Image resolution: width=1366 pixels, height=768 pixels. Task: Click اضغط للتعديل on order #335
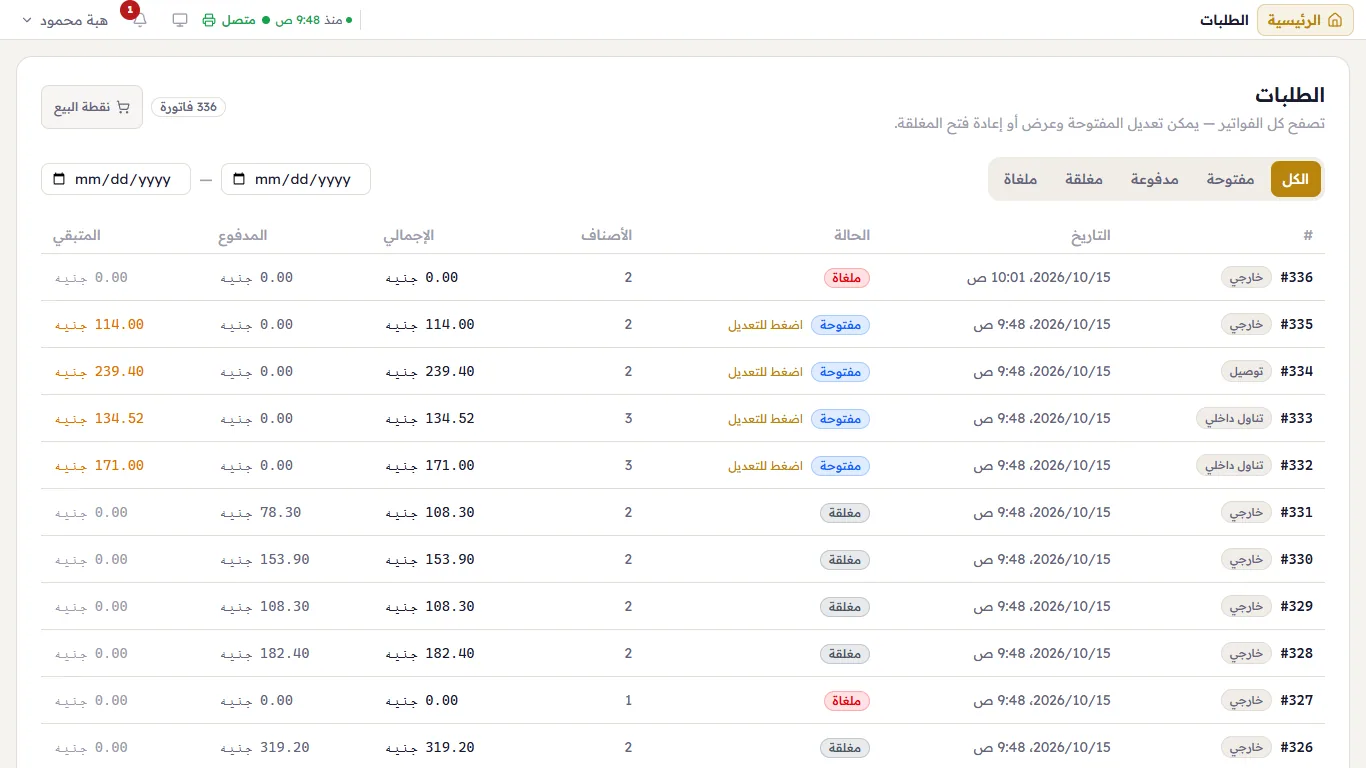pos(765,325)
